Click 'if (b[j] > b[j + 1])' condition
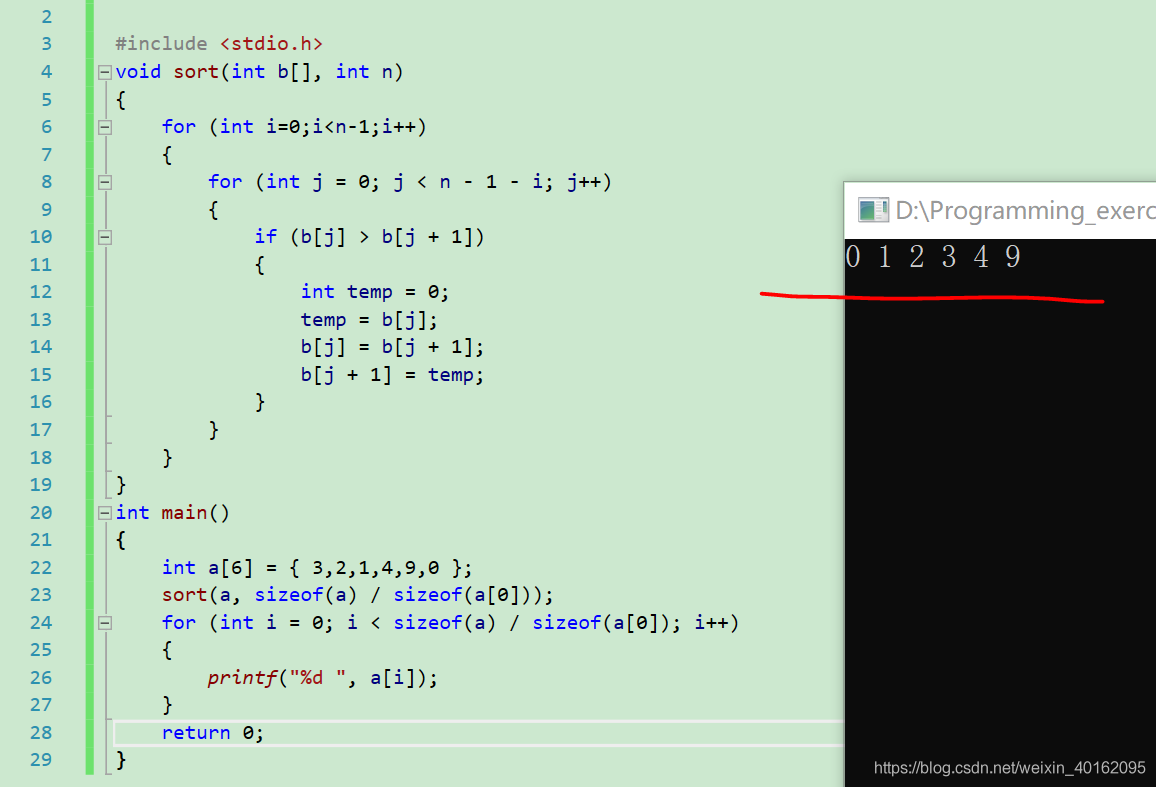The width and height of the screenshot is (1156, 787). coord(369,238)
